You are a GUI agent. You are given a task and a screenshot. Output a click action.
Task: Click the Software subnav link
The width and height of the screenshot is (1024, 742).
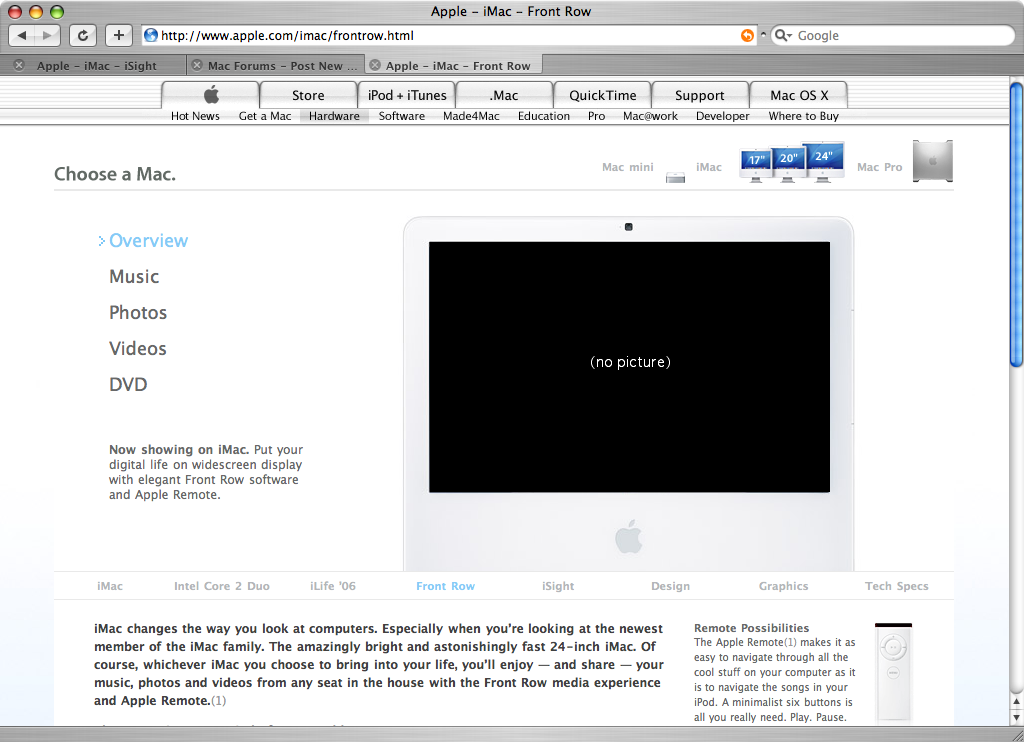(402, 116)
